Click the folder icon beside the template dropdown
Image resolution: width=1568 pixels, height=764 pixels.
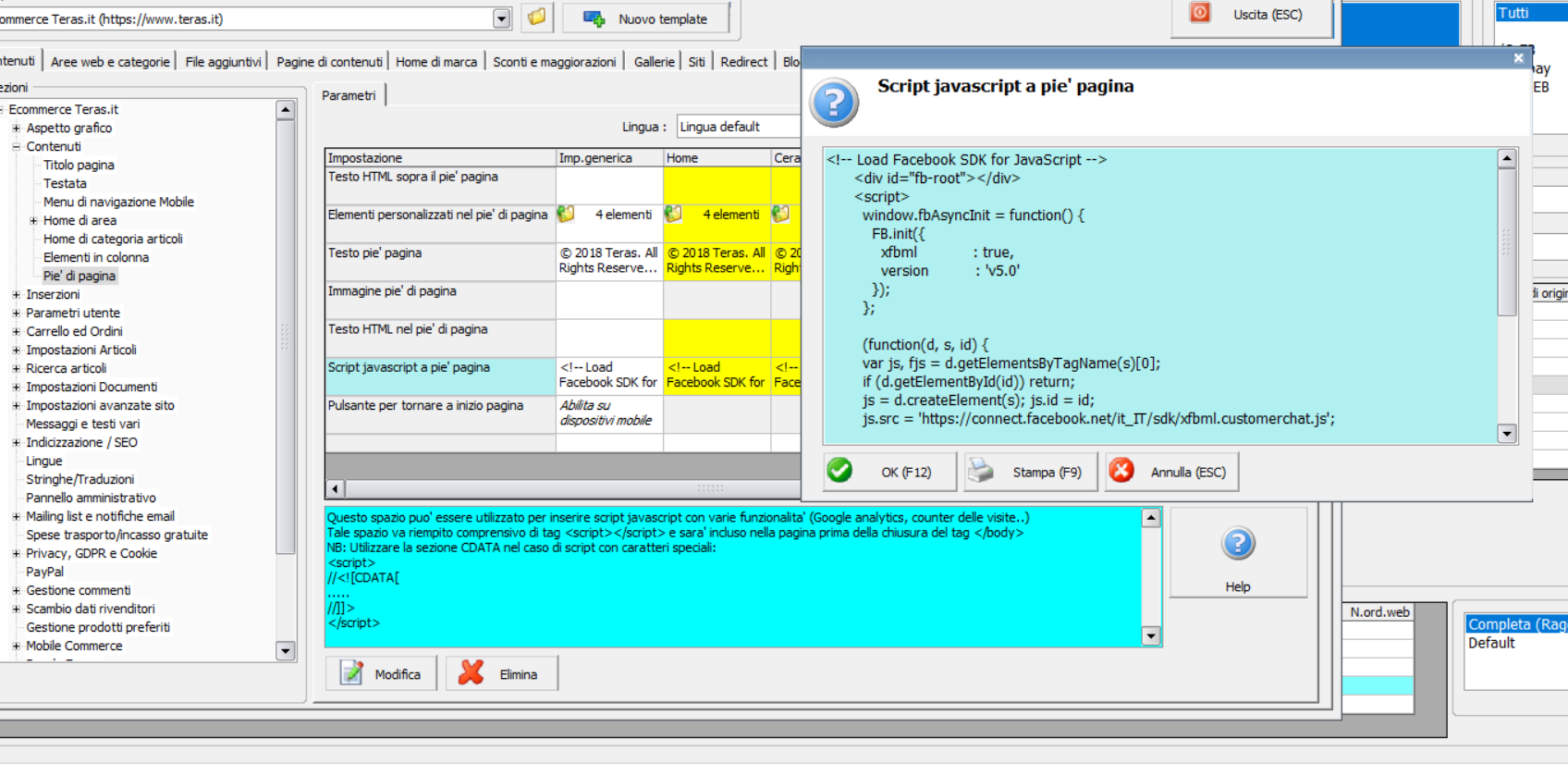coord(536,18)
